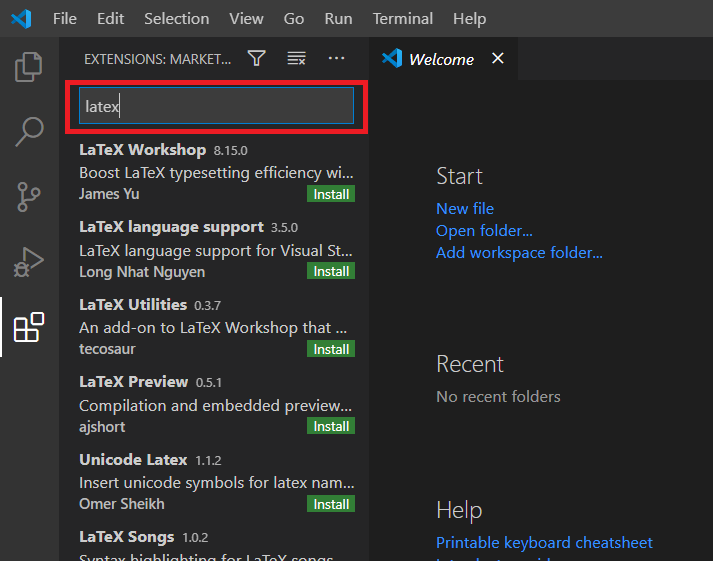Viewport: 713px width, 561px height.
Task: Click the VS Code logo icon
Action: pos(21,19)
